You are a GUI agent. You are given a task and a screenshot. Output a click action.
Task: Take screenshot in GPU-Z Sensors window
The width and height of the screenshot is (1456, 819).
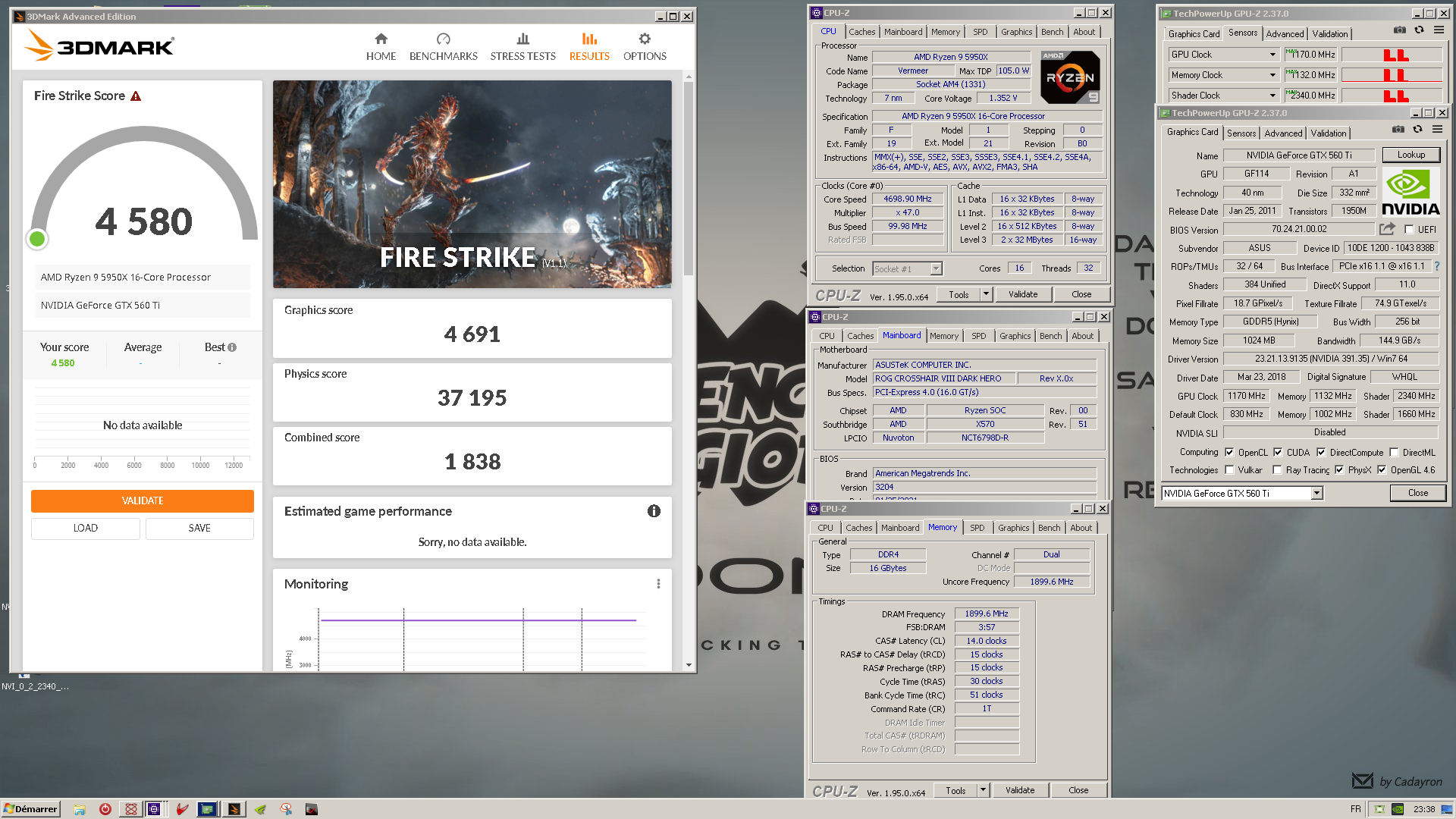coord(1399,30)
